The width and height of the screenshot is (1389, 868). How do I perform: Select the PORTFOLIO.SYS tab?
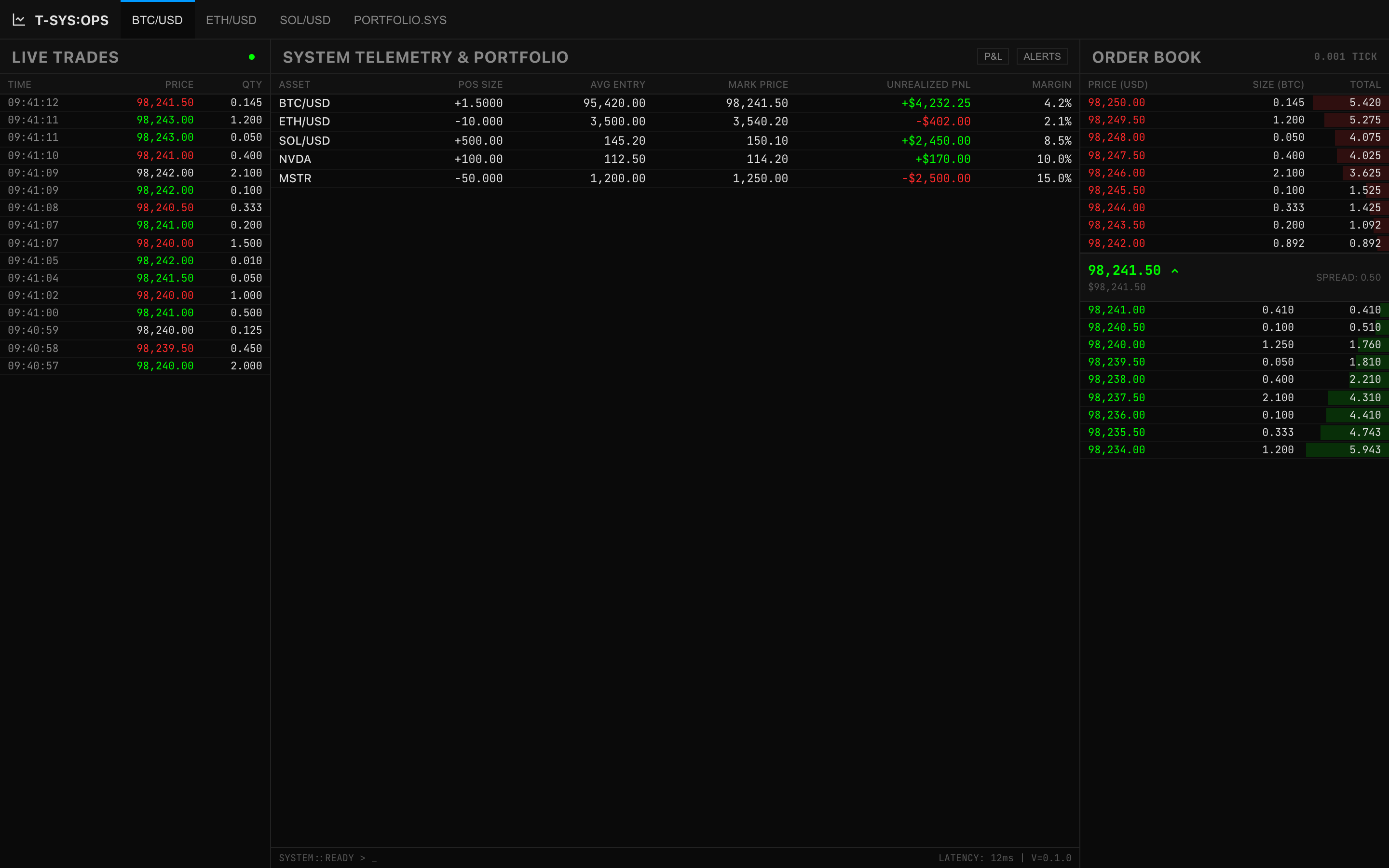pos(399,20)
